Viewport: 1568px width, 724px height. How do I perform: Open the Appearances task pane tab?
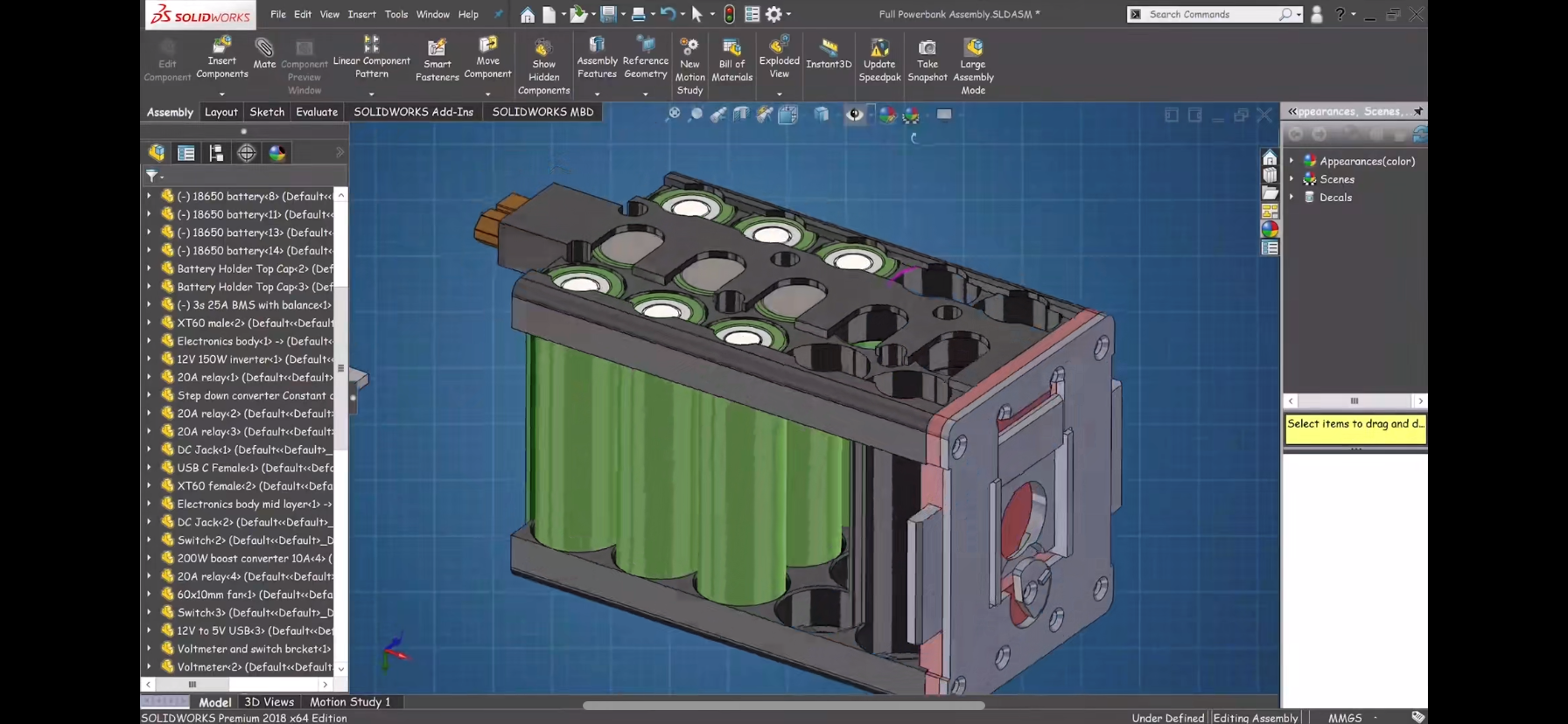click(1269, 229)
